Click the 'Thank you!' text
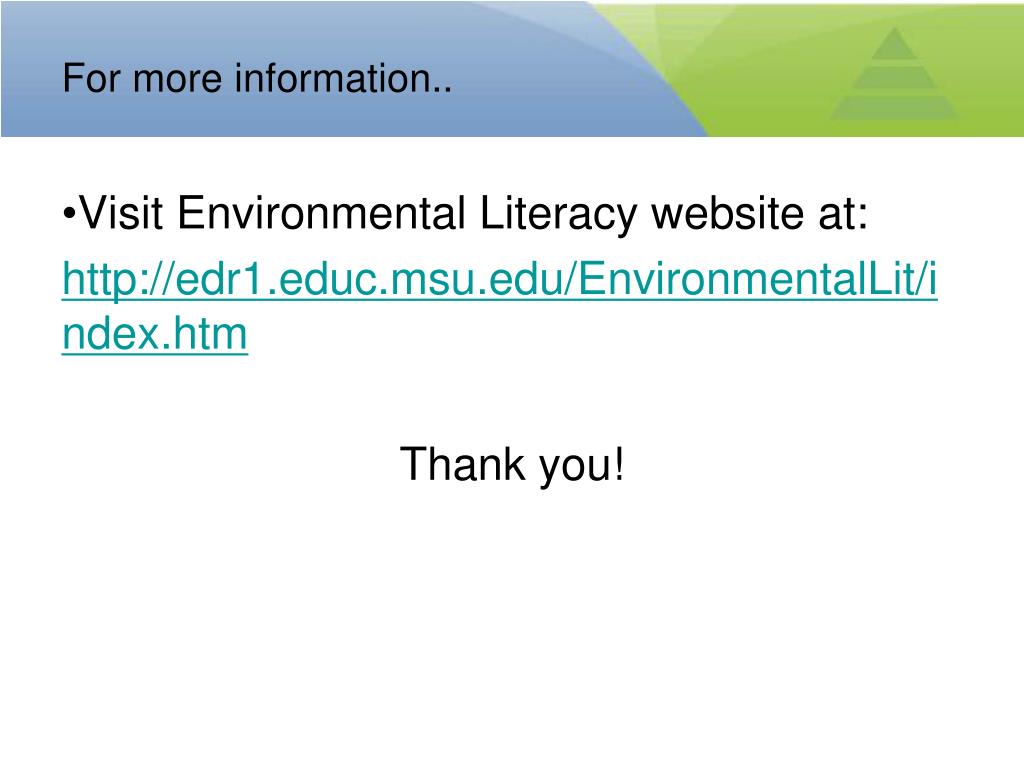 pos(512,464)
